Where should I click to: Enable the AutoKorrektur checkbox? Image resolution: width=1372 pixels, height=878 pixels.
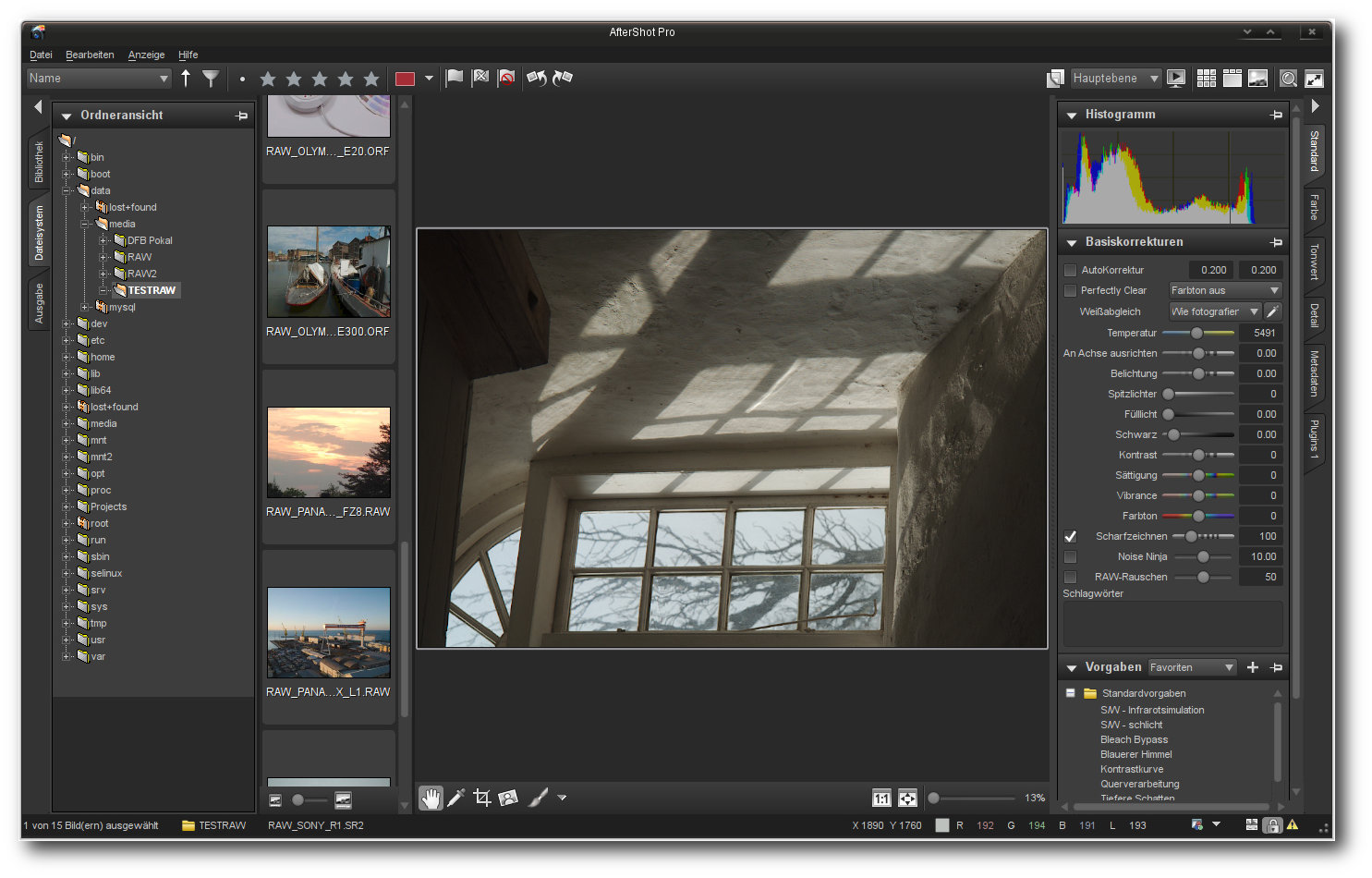(x=1070, y=270)
